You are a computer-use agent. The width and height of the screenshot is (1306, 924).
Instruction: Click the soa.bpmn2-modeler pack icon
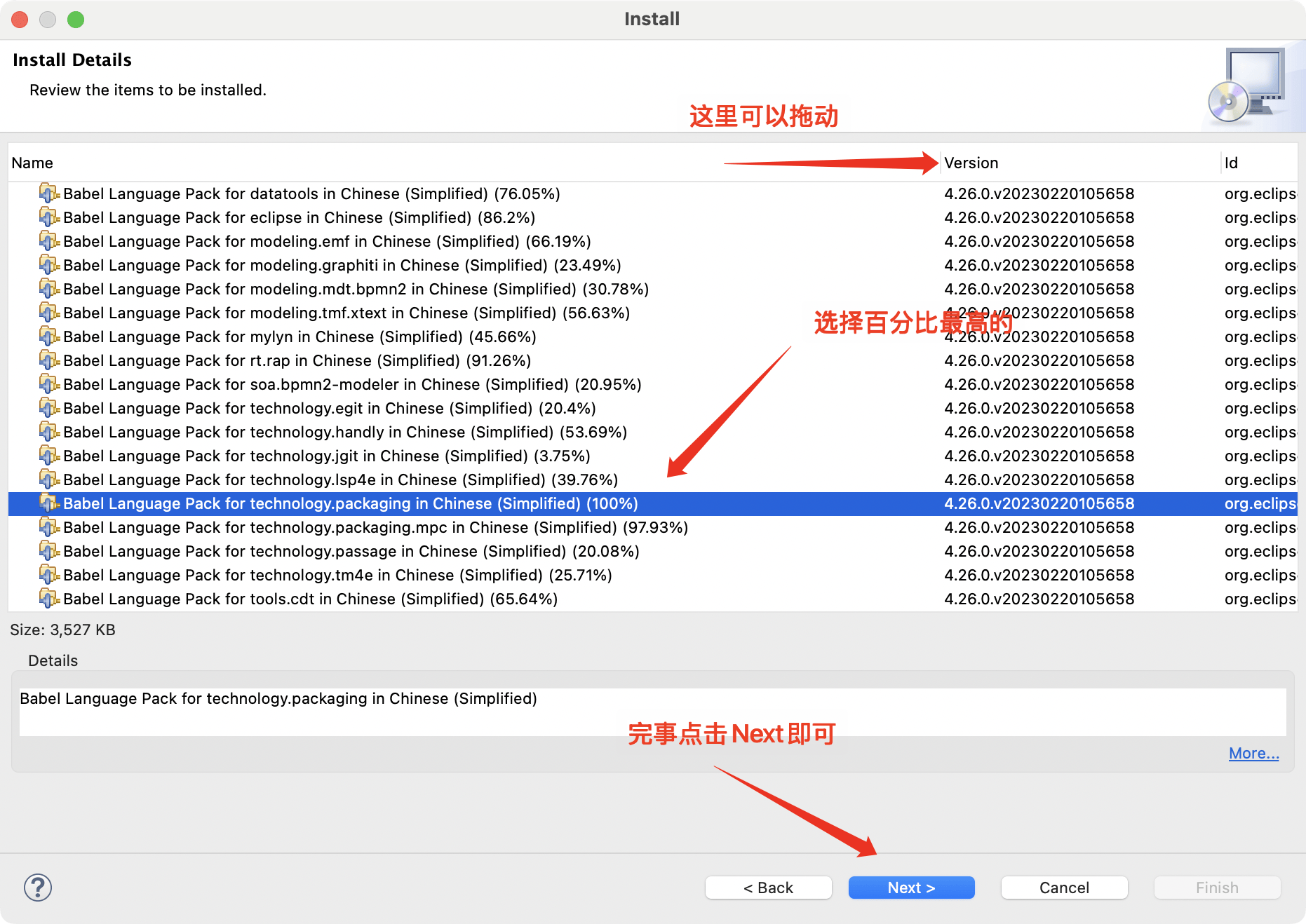point(48,383)
